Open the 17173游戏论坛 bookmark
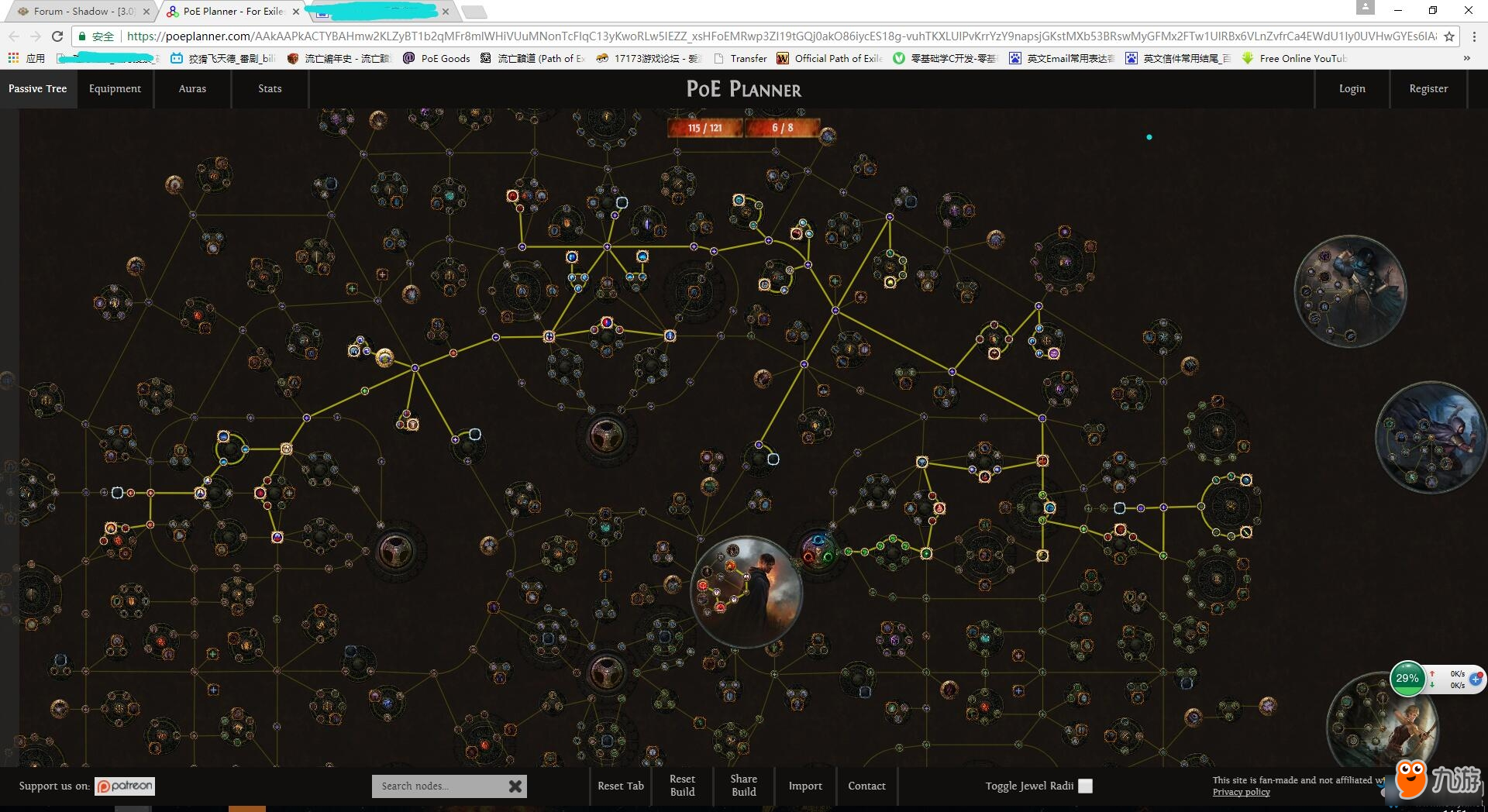1488x812 pixels. pos(649,58)
